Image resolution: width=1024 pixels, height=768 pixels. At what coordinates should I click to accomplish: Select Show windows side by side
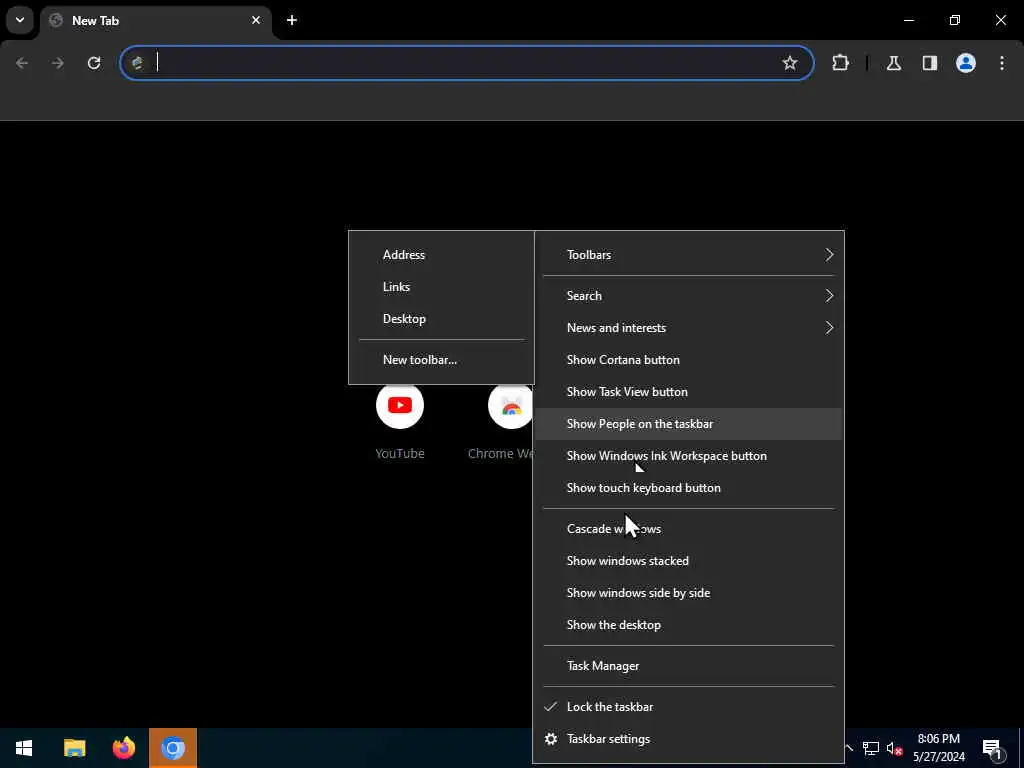point(689,593)
